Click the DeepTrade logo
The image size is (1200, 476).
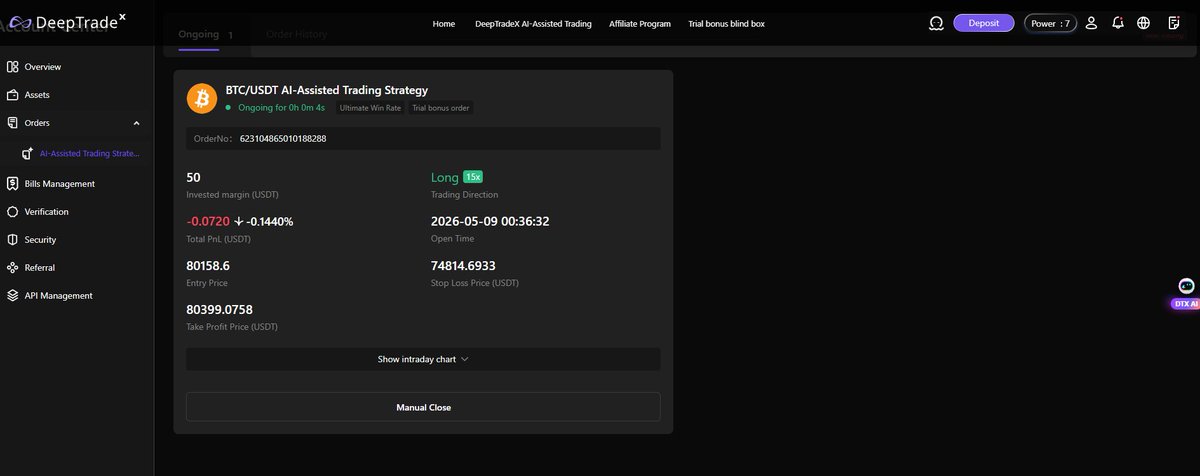(66, 21)
